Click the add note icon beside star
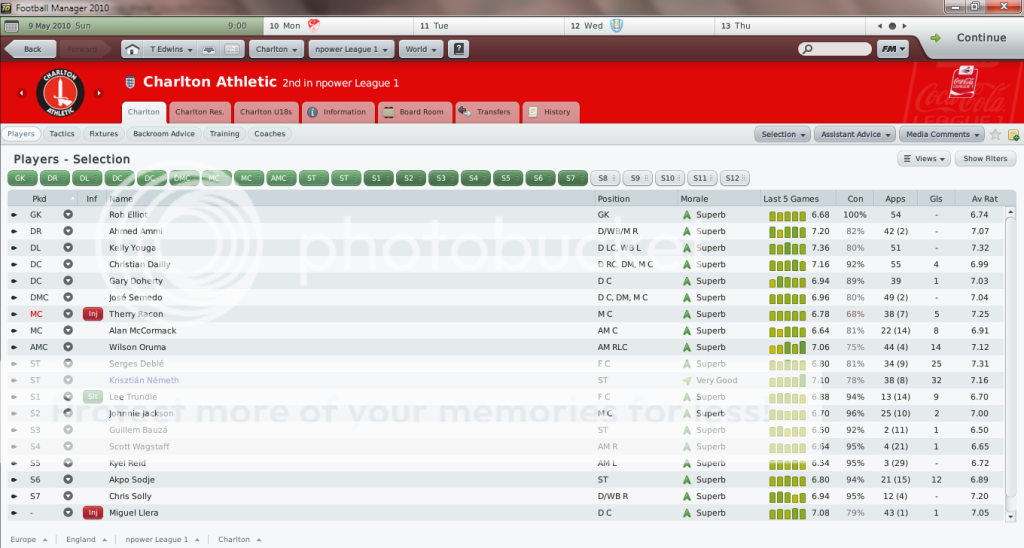 click(x=1013, y=134)
